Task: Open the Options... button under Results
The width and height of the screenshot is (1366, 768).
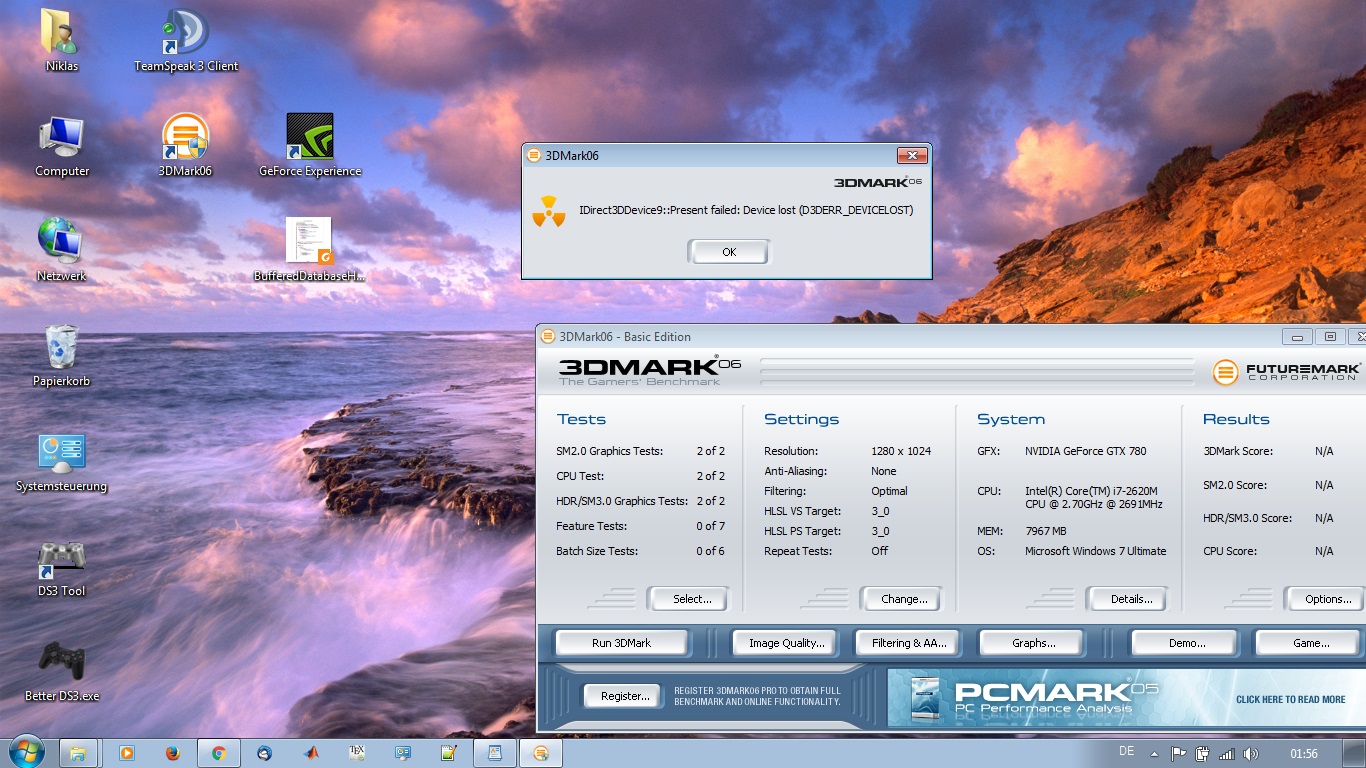Action: [x=1324, y=599]
